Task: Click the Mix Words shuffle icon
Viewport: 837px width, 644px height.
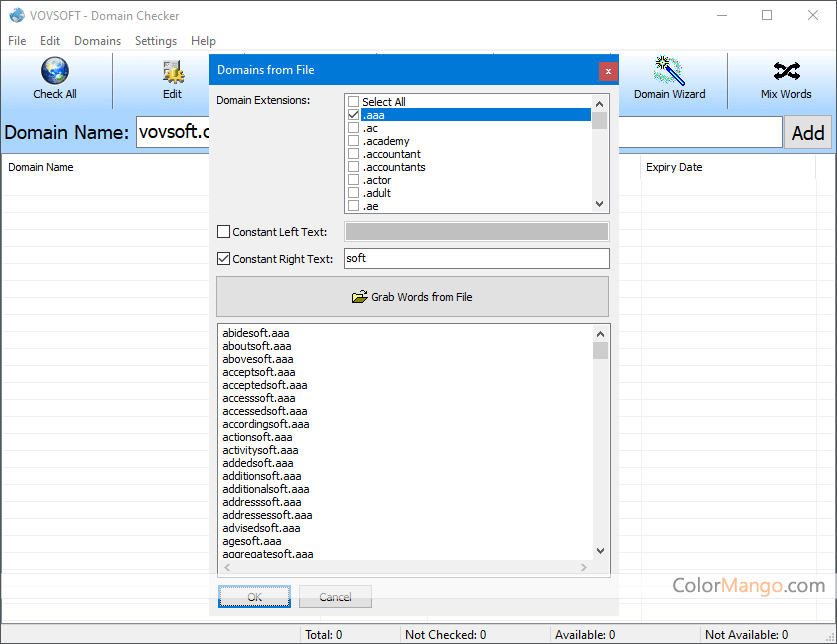Action: (786, 71)
